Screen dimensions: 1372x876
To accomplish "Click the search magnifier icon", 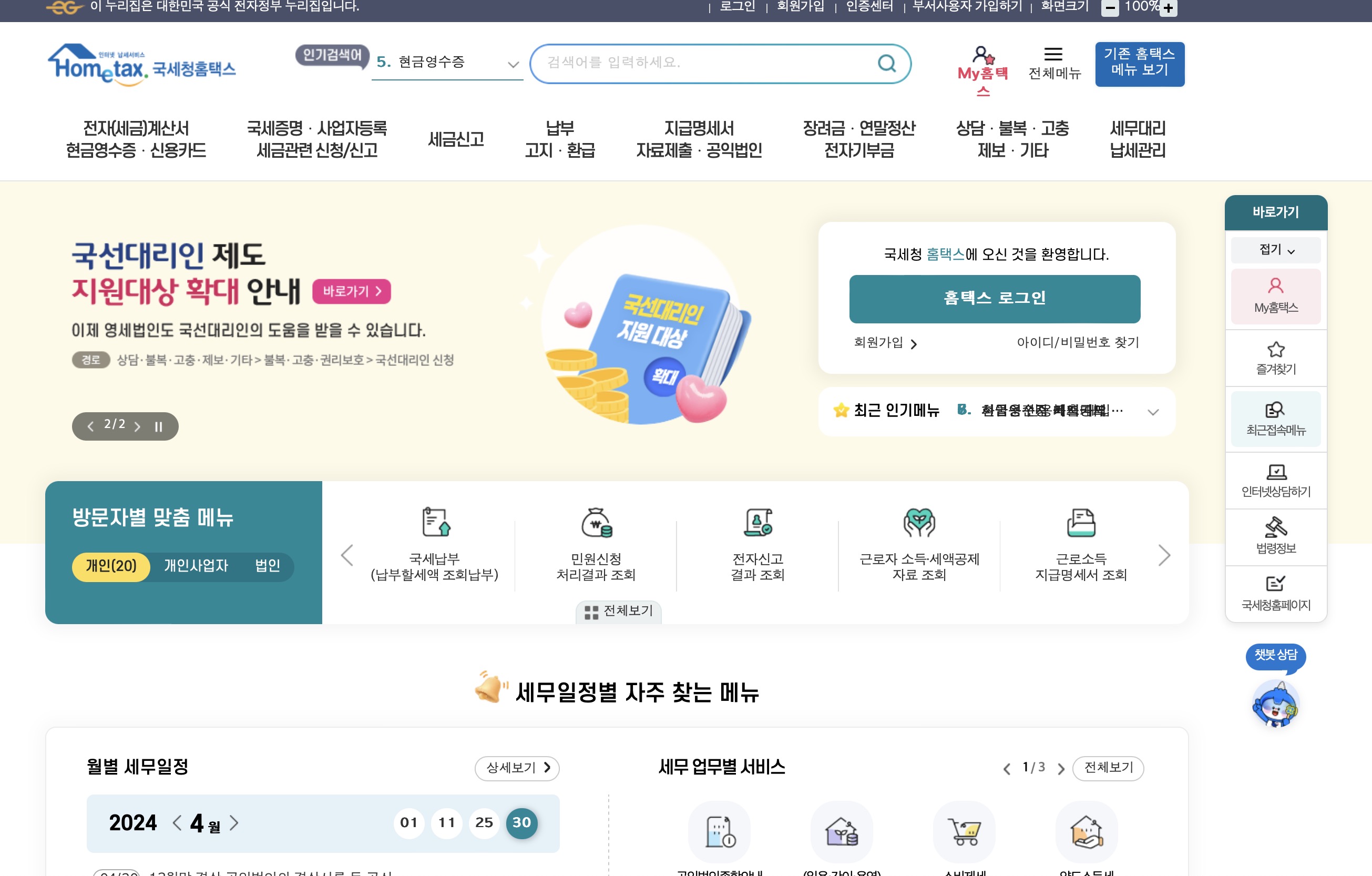I will tap(886, 63).
